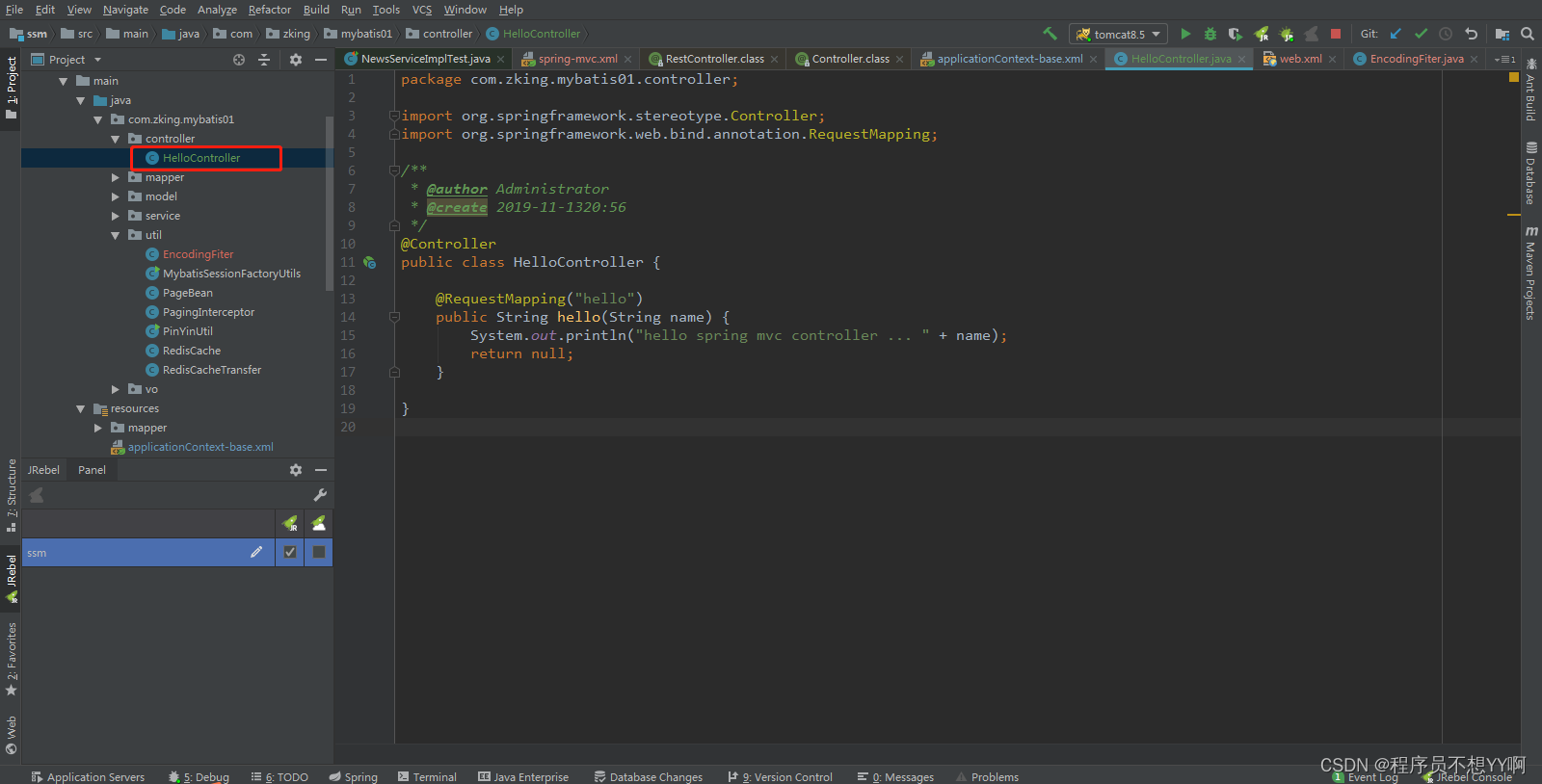The height and width of the screenshot is (784, 1542).
Task: Enable remote server checkbox for ssm
Action: click(319, 552)
